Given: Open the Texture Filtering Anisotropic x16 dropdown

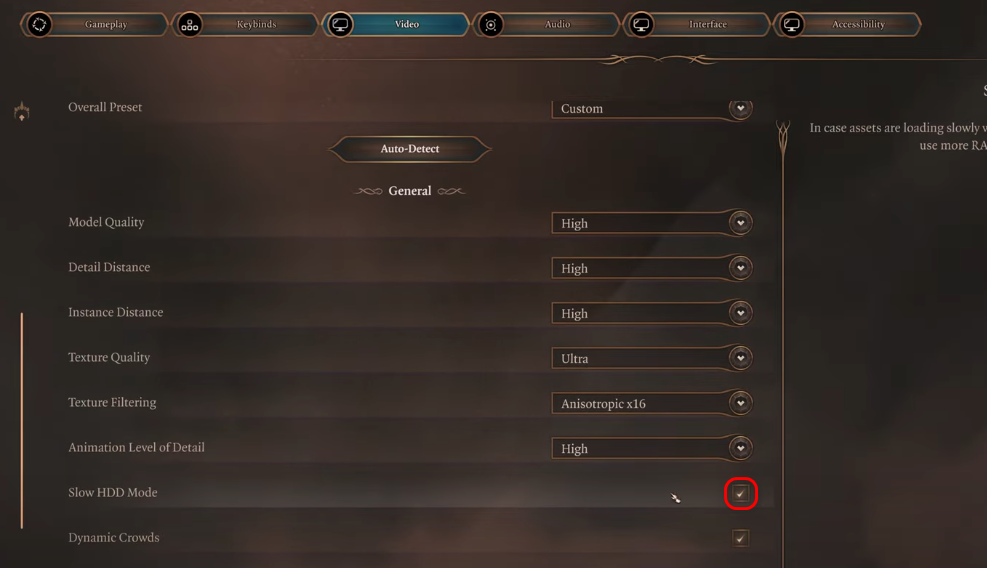Looking at the screenshot, I should tap(651, 403).
